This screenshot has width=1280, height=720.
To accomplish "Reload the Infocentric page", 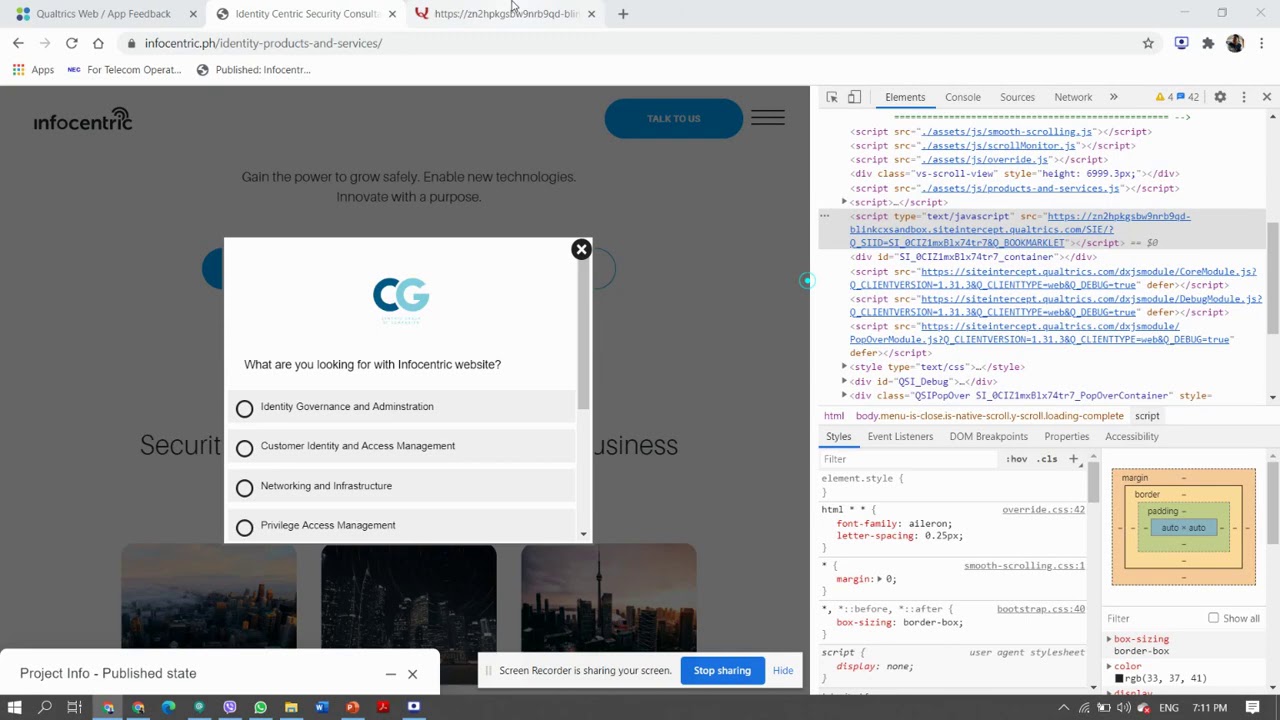I will tap(72, 43).
